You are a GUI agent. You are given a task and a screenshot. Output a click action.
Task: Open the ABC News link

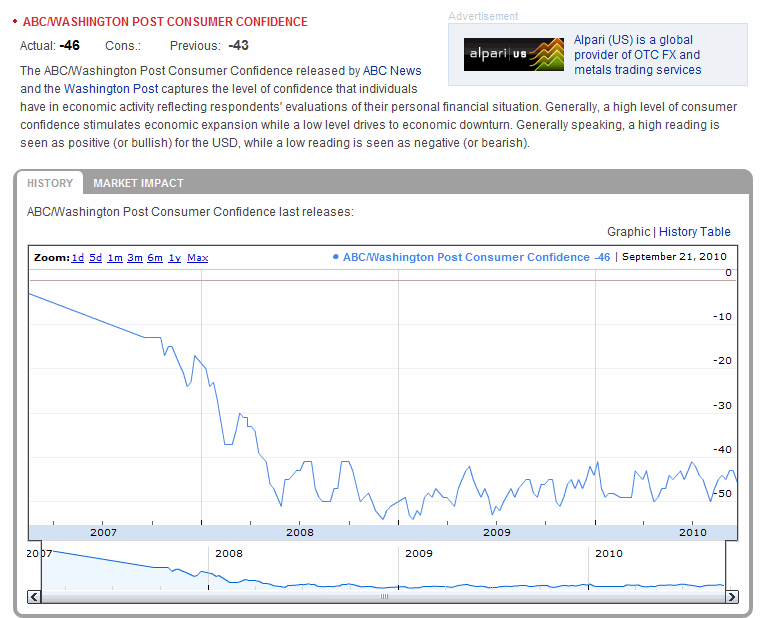pos(392,71)
